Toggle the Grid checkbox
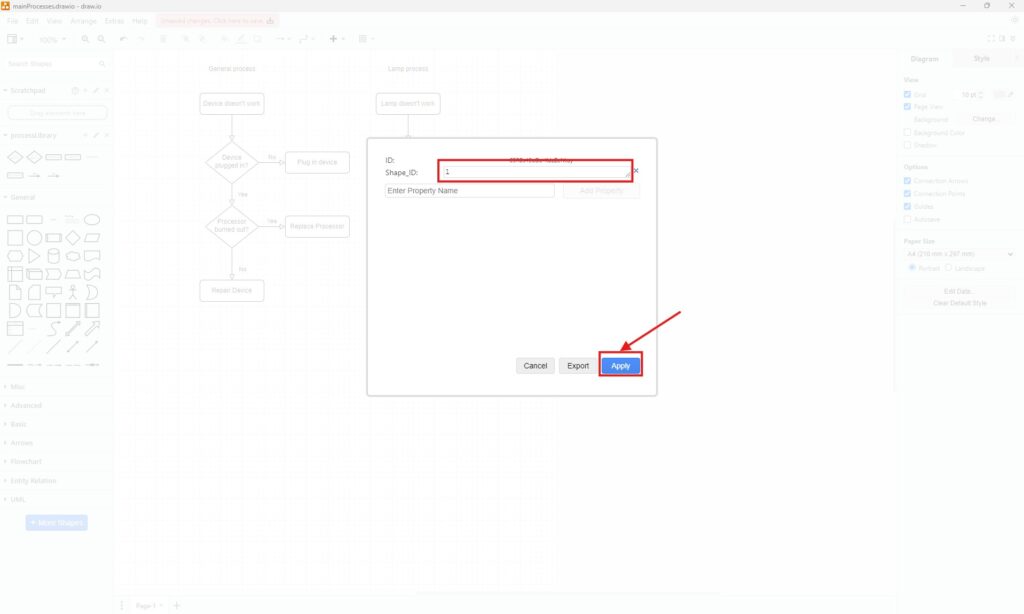 point(908,95)
